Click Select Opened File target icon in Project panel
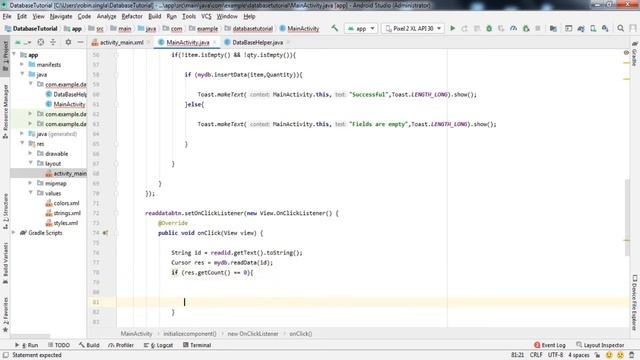 [x=41, y=42]
